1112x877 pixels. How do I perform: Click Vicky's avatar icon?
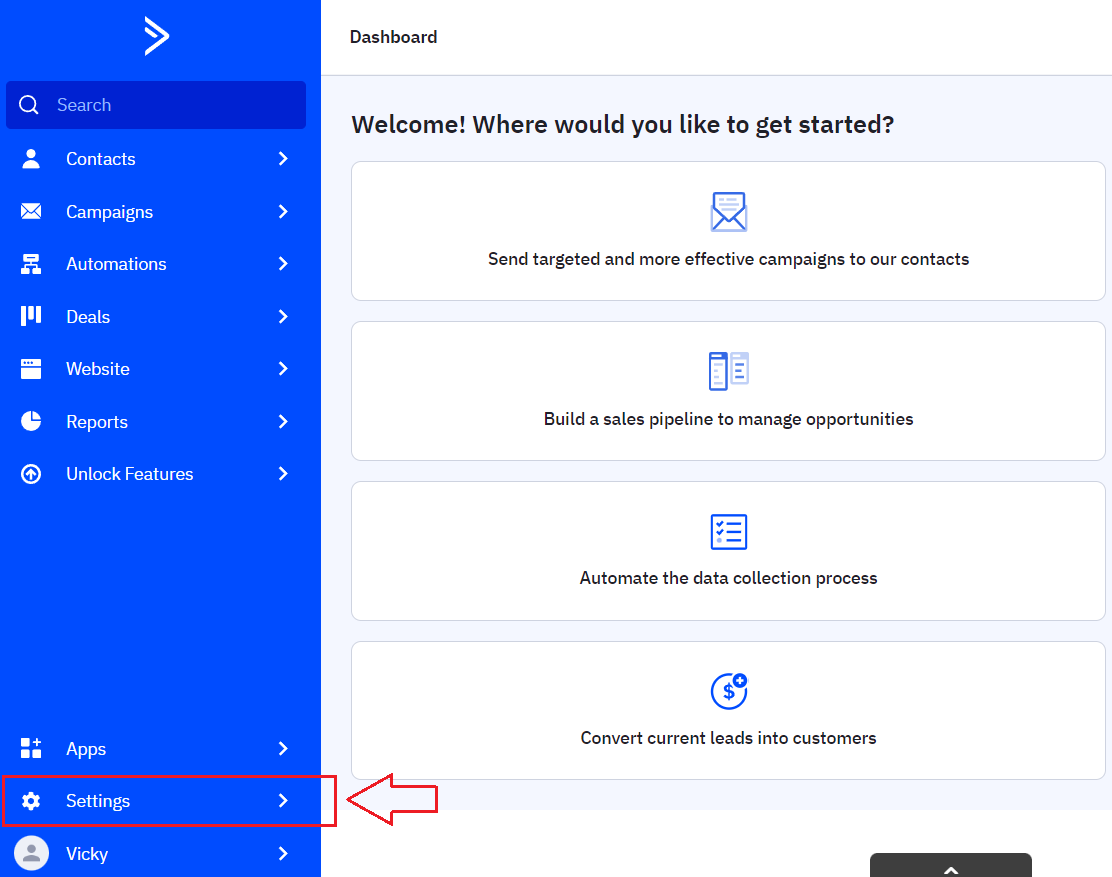(32, 853)
